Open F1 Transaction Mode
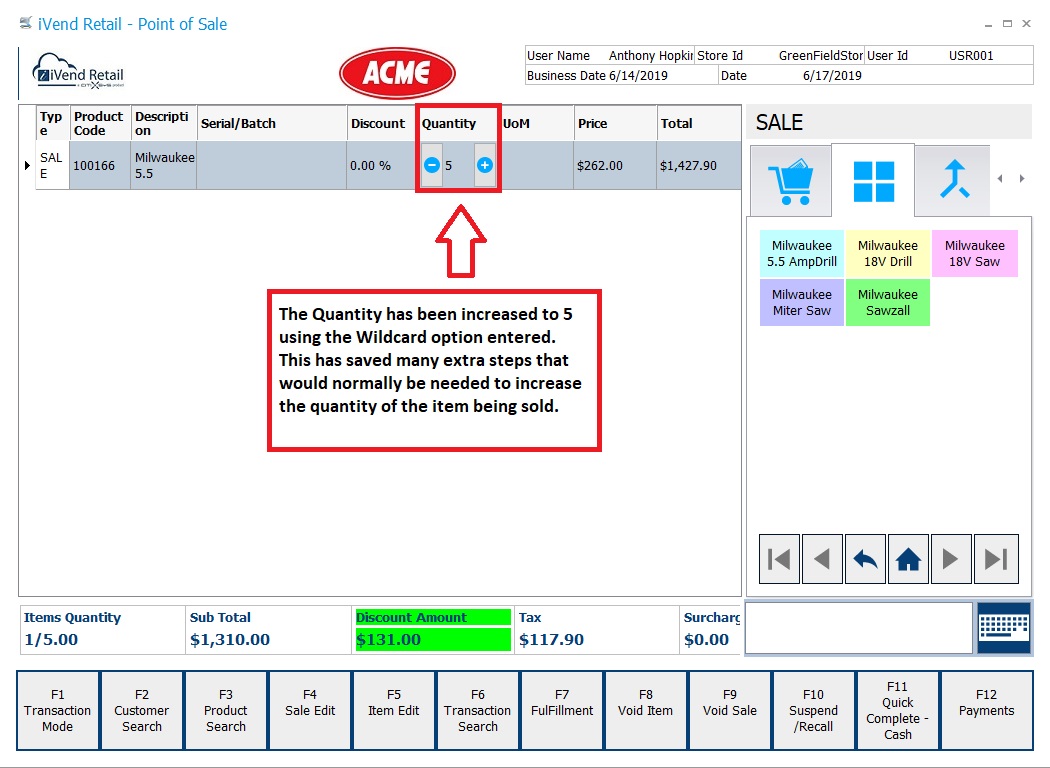The image size is (1050, 768). tap(58, 710)
